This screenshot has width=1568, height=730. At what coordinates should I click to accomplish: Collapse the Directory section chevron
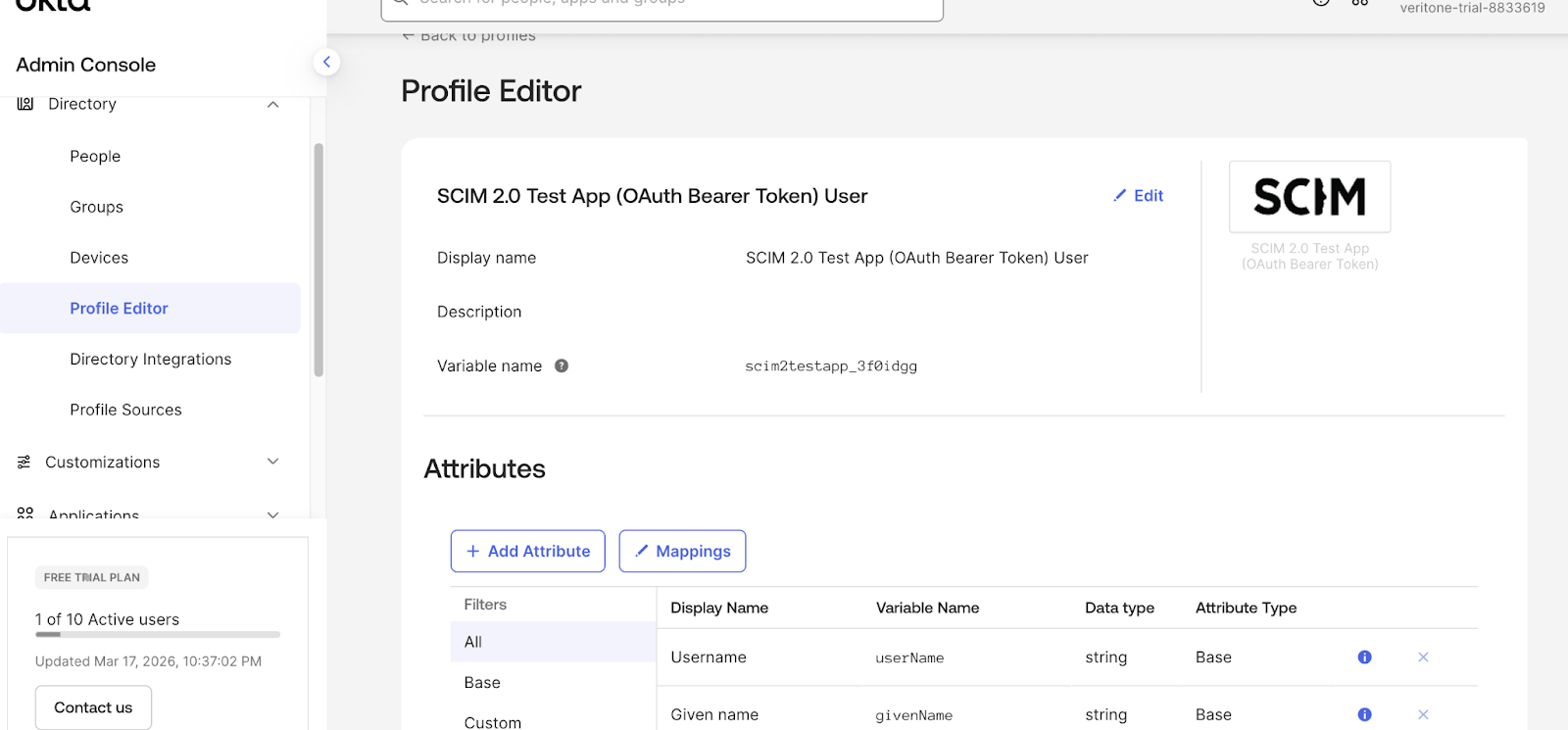pos(272,105)
